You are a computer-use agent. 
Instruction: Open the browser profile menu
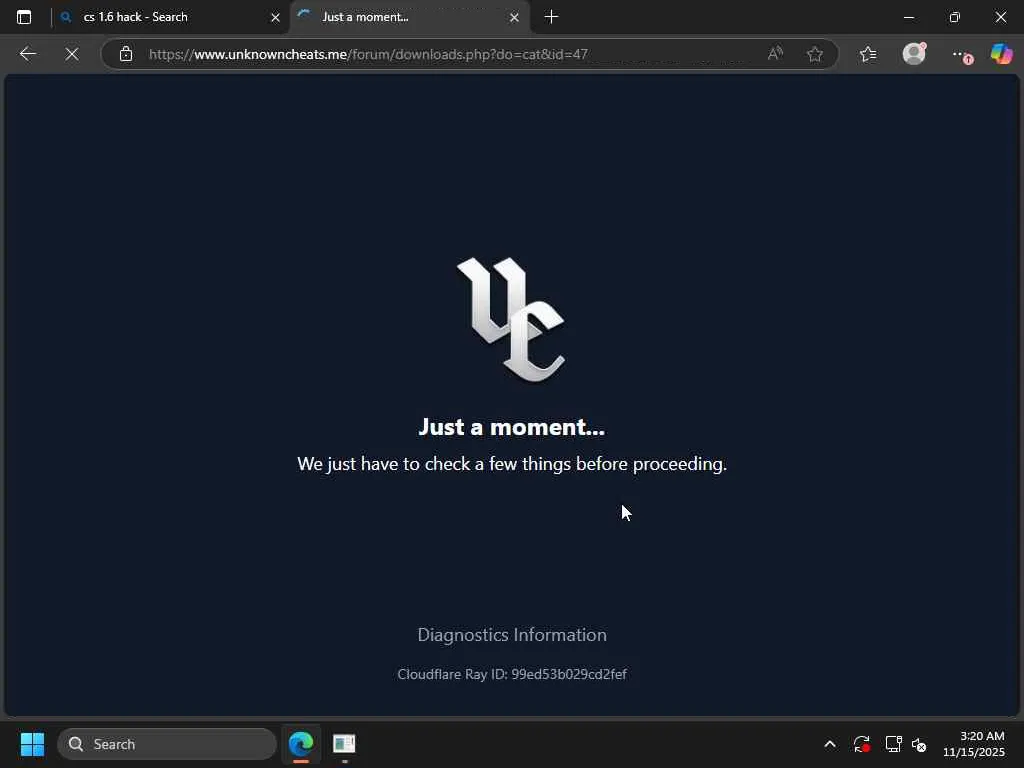pos(914,54)
